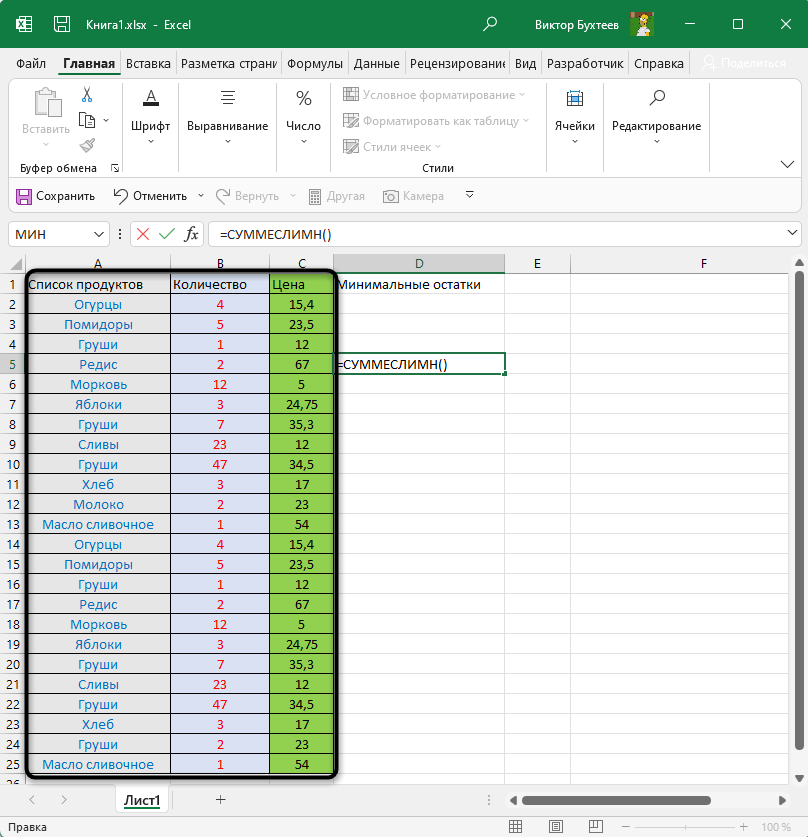Confirm formula entry with the green checkmark
Image resolution: width=808 pixels, height=837 pixels.
click(x=167, y=234)
